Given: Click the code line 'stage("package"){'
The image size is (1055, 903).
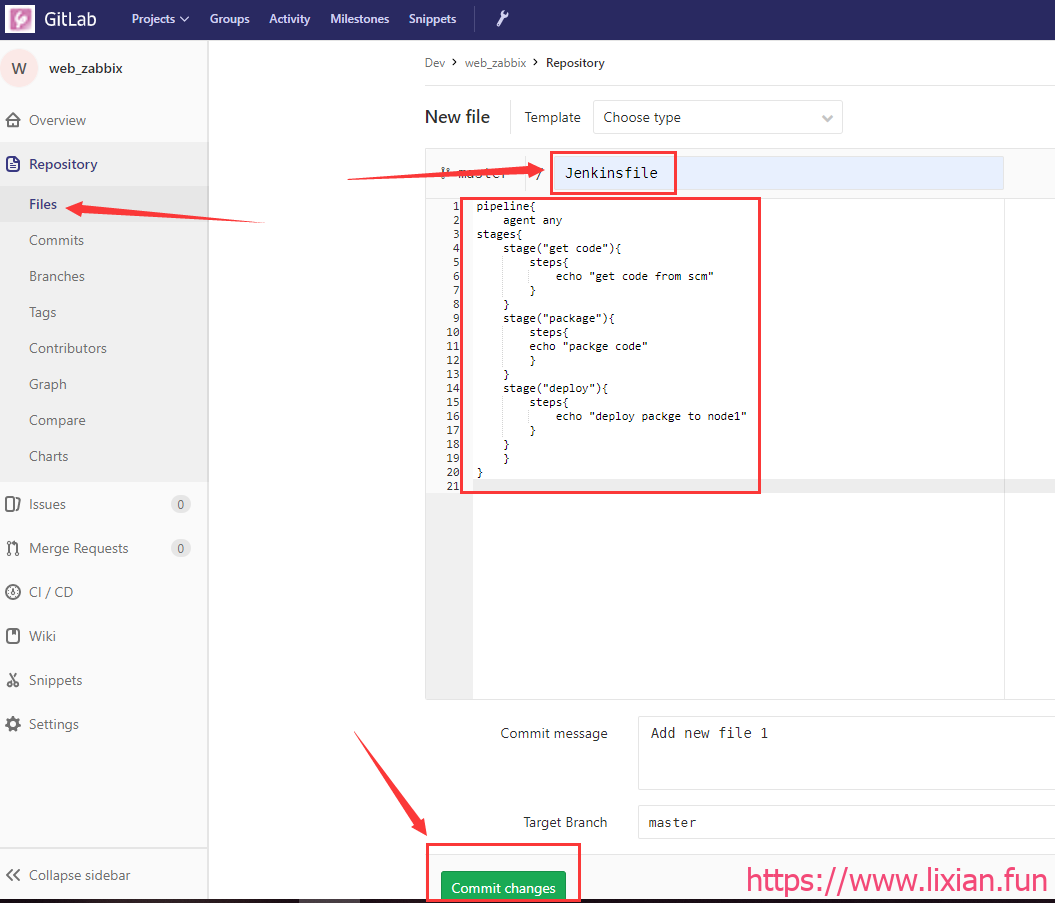Looking at the screenshot, I should (558, 318).
